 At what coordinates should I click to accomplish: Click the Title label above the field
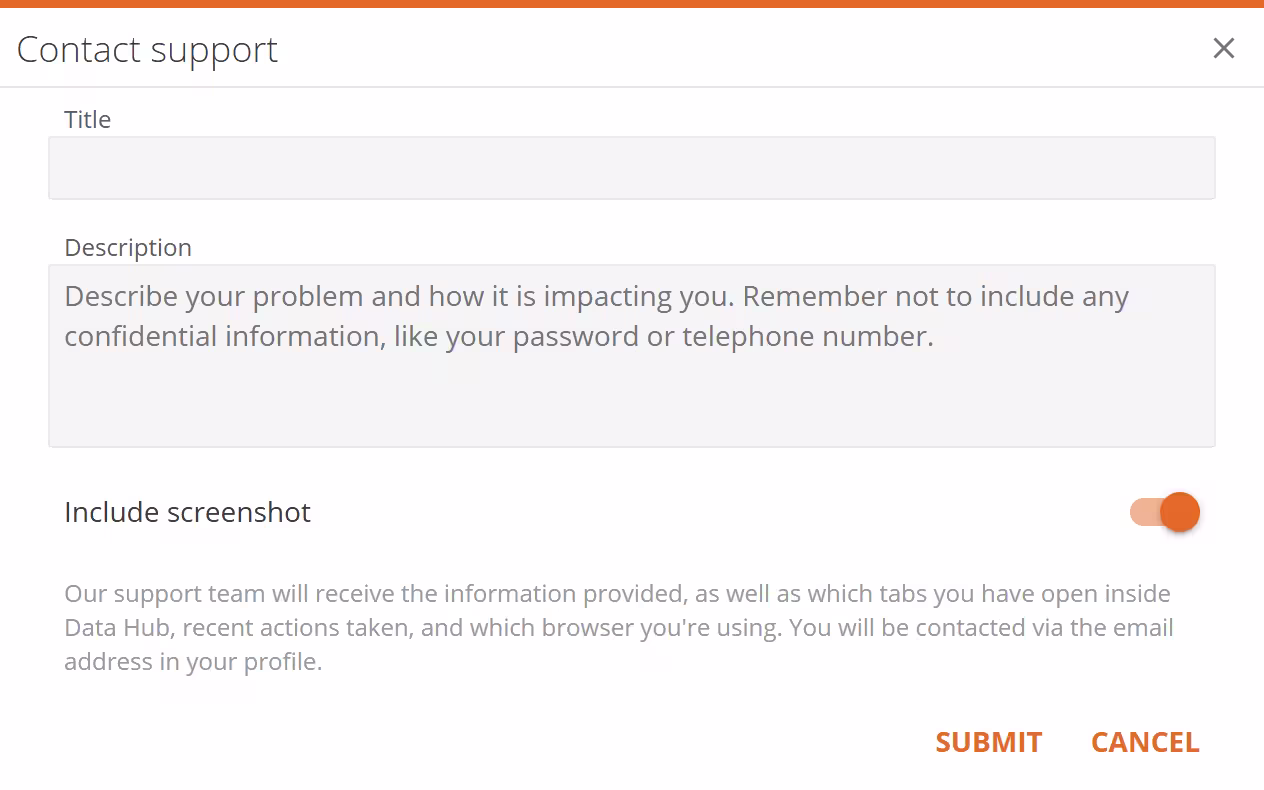[x=88, y=119]
